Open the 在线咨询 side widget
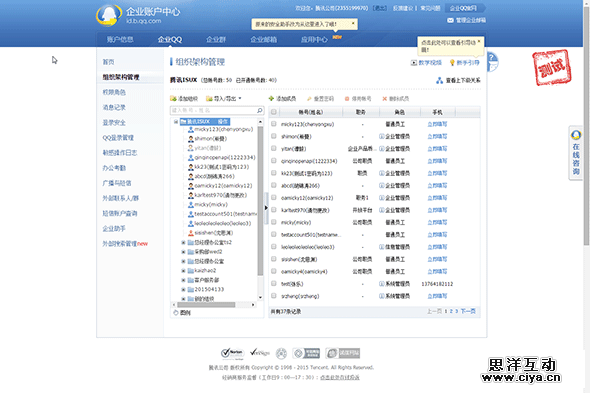This screenshot has width=590, height=393. tap(576, 153)
